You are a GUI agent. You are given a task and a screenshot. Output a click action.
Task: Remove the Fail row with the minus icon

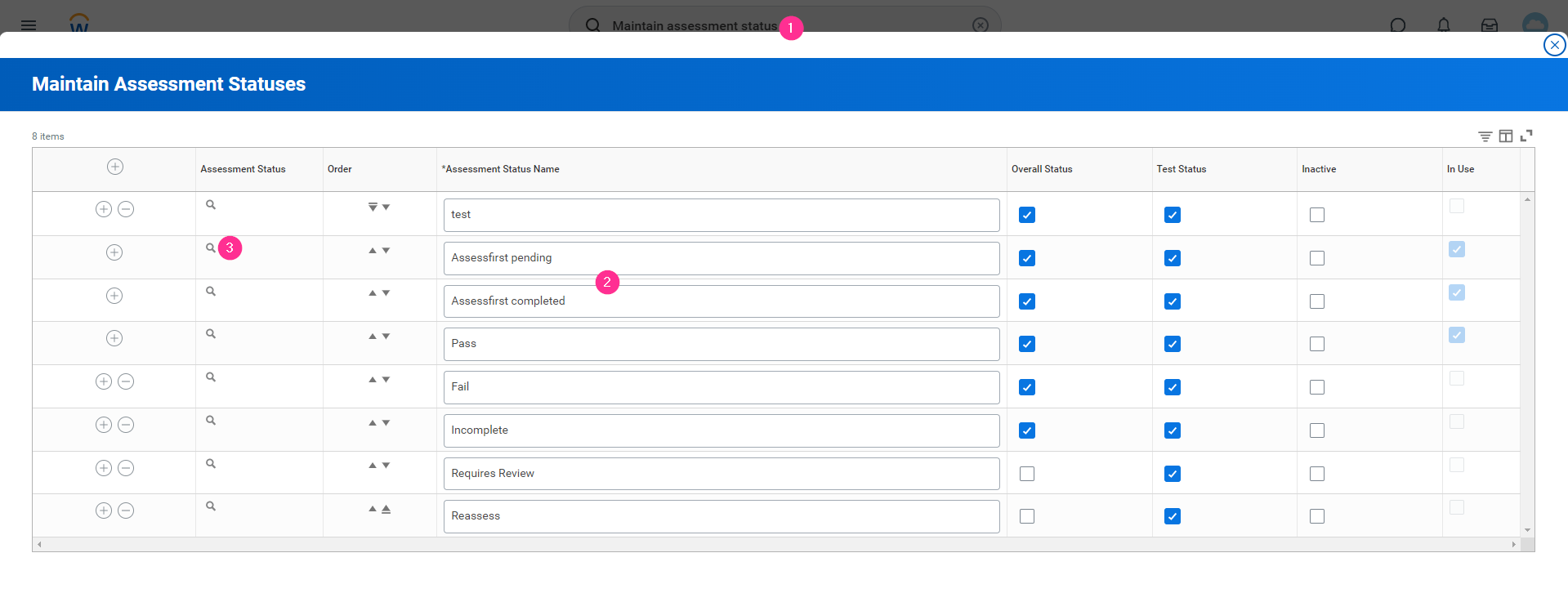pyautogui.click(x=126, y=381)
